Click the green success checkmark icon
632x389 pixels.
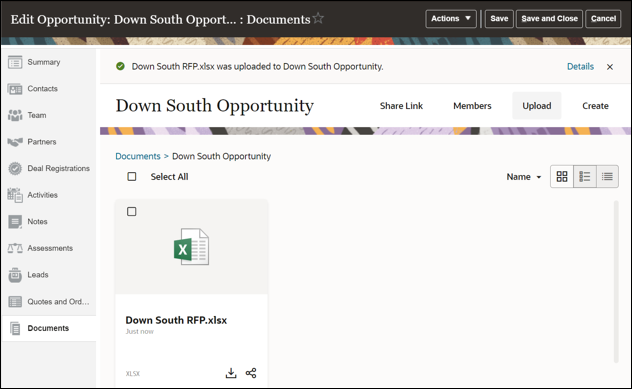pyautogui.click(x=120, y=67)
